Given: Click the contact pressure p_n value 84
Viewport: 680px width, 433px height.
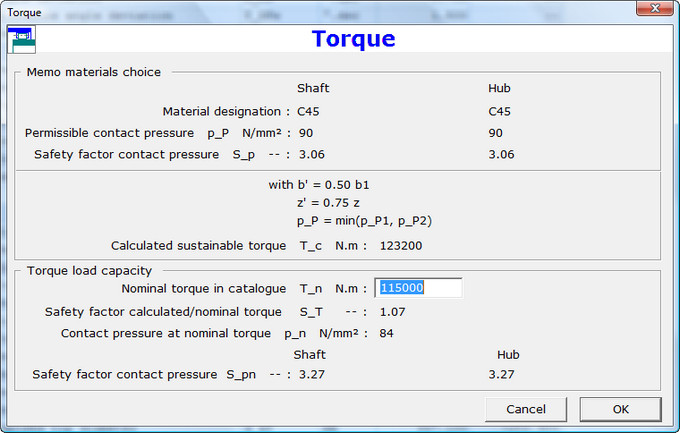Looking at the screenshot, I should 386,333.
